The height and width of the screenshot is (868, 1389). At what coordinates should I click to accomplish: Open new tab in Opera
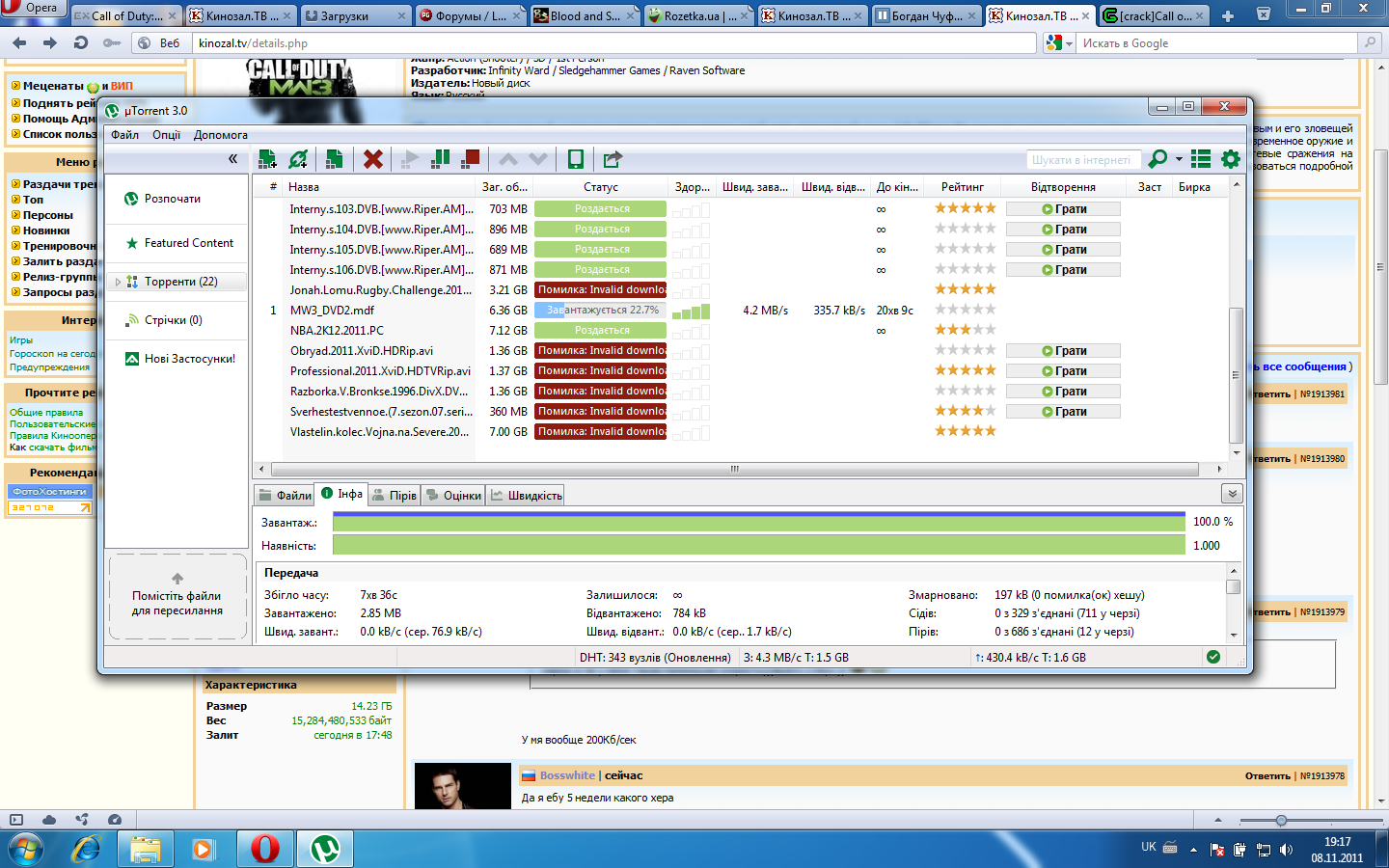(1228, 15)
